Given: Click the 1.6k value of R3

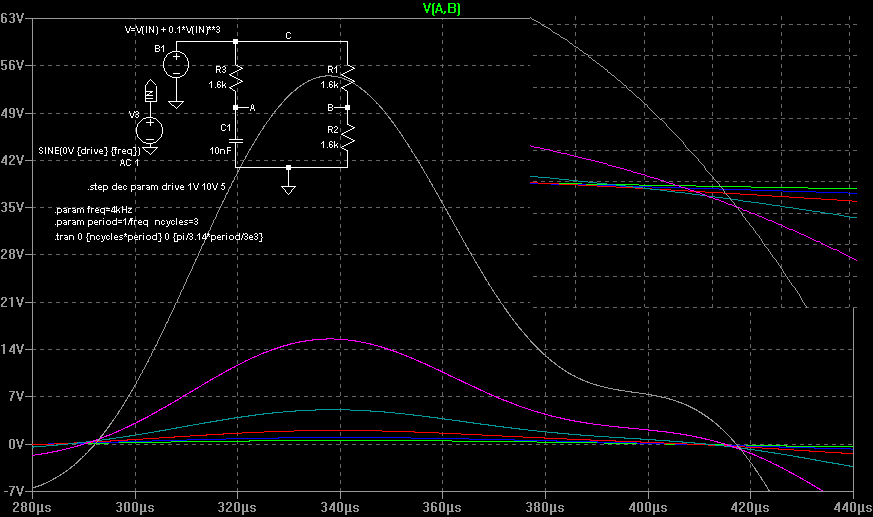Looking at the screenshot, I should coord(218,85).
